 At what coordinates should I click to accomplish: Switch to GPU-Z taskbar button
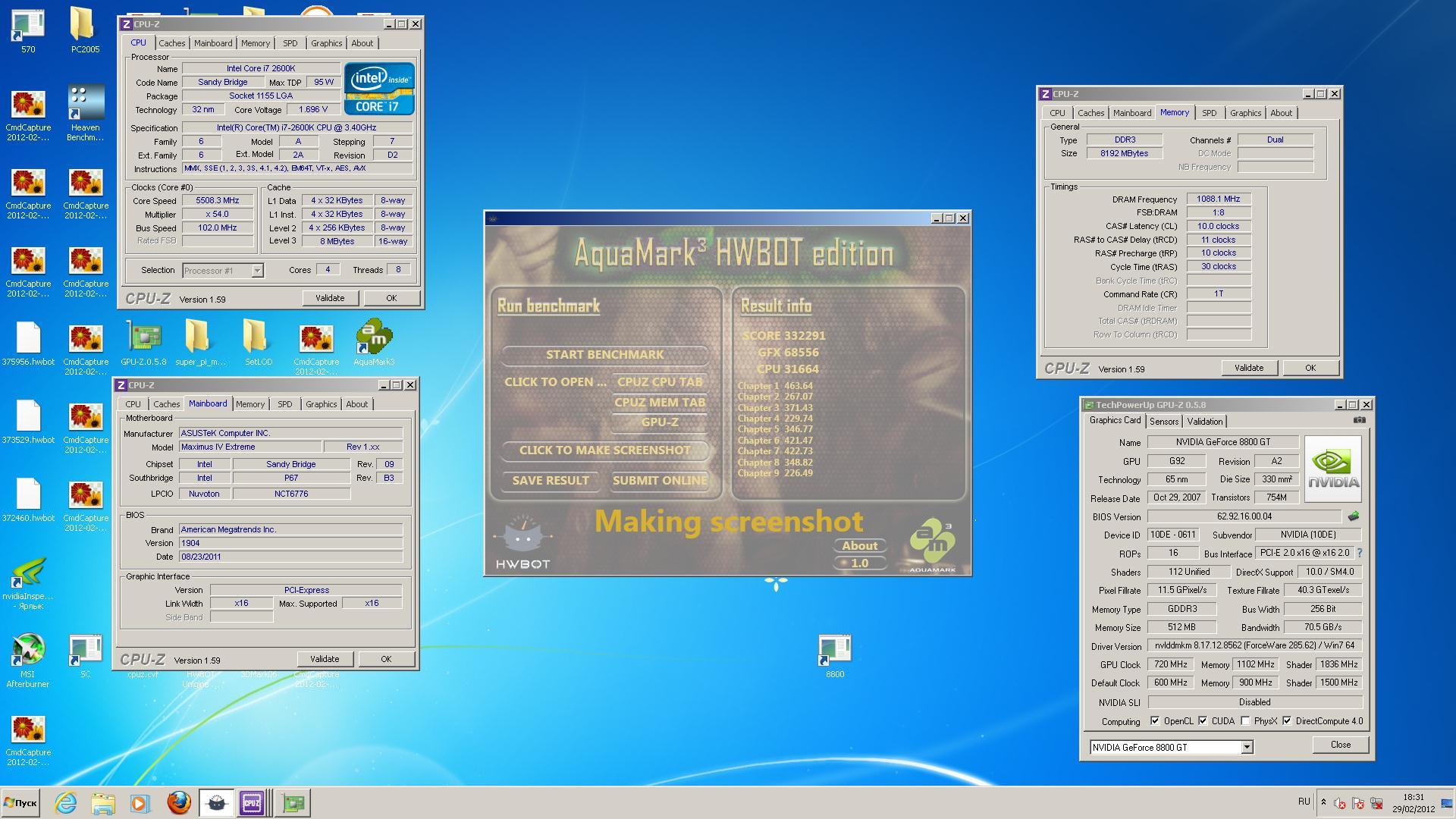click(x=293, y=802)
